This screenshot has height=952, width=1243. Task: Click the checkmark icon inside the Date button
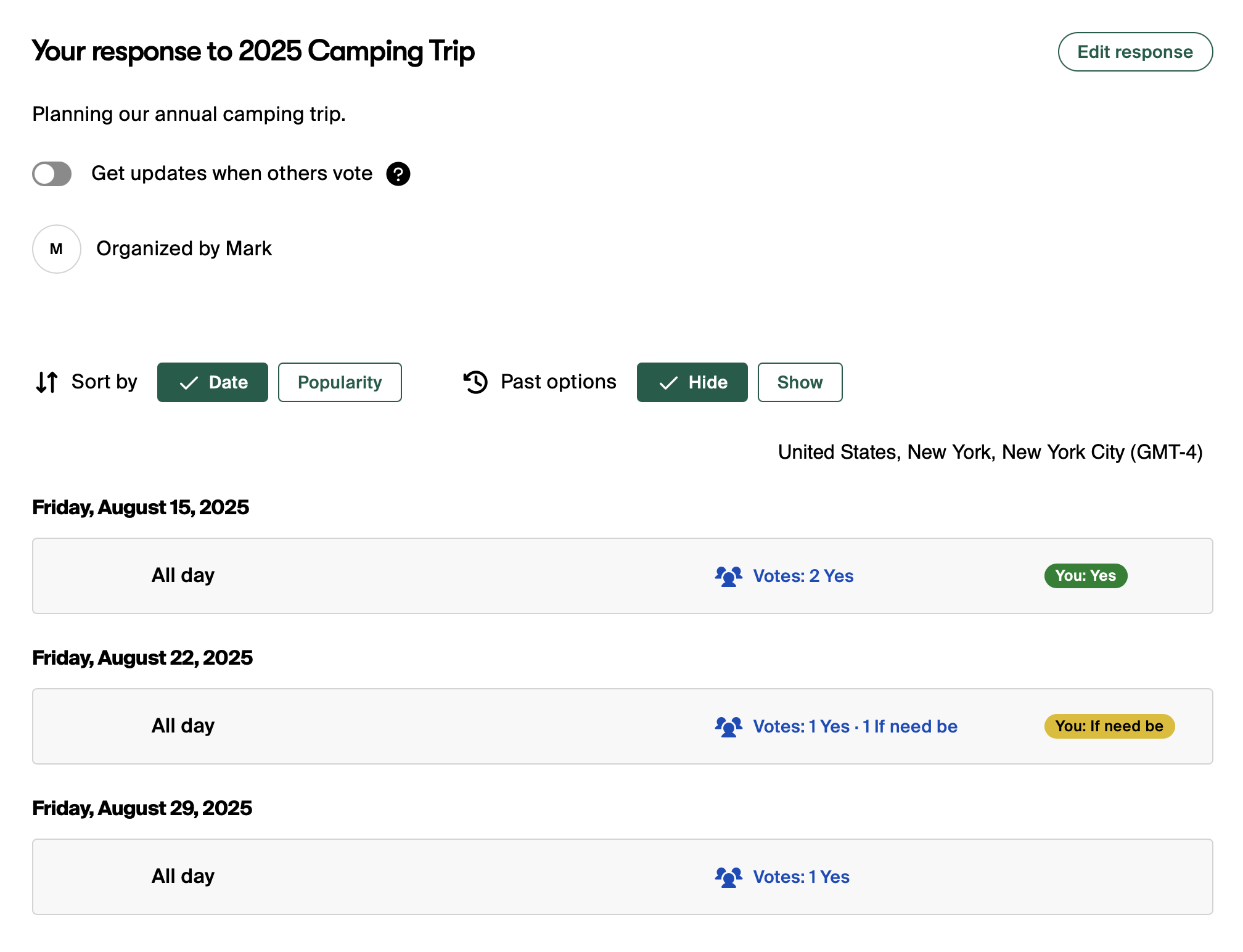189,382
